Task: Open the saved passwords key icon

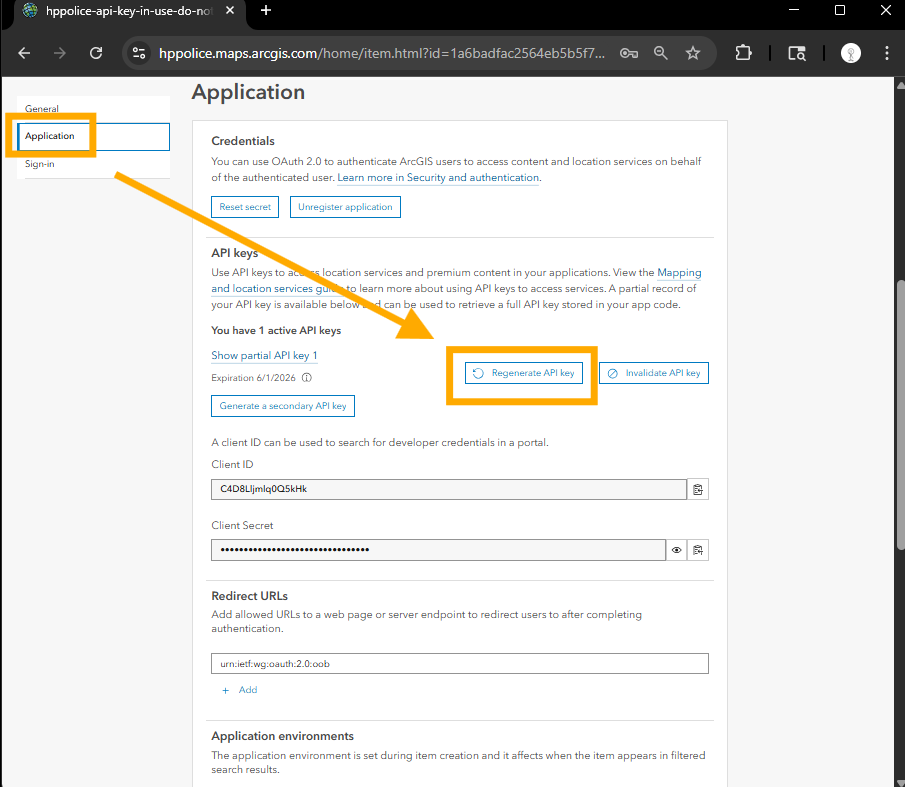Action: [629, 53]
